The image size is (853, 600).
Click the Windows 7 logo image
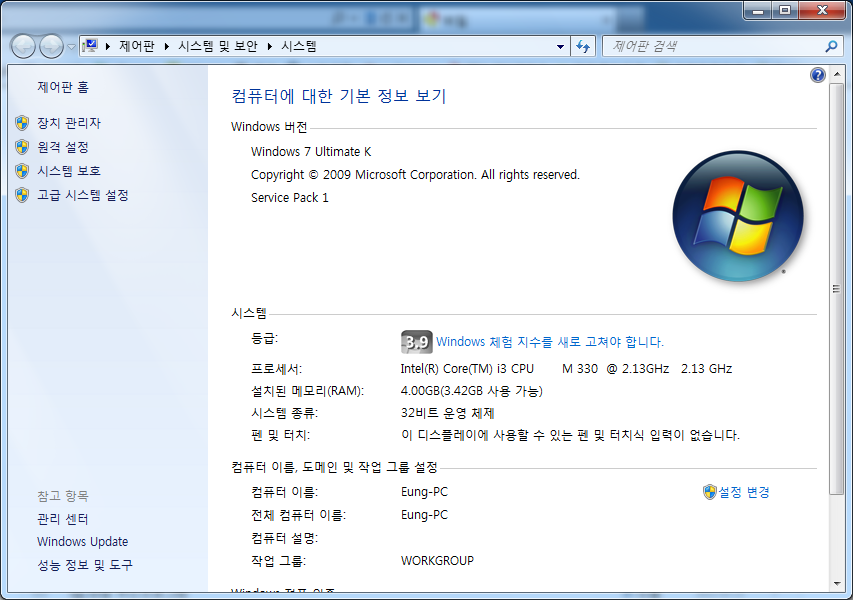(x=738, y=217)
